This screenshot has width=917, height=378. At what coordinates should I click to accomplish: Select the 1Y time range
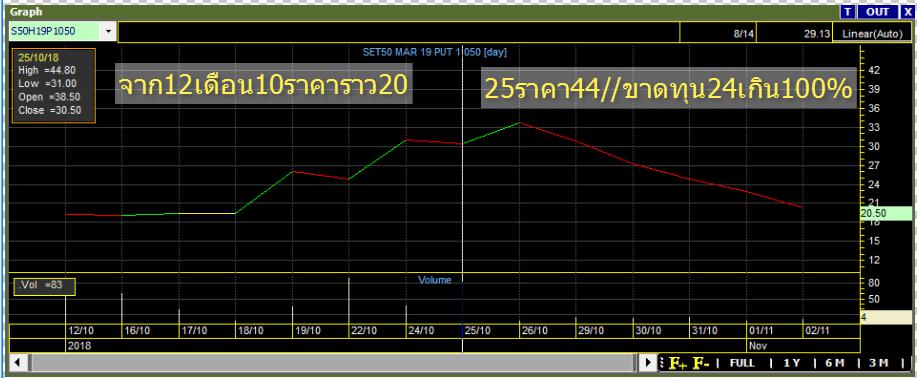click(791, 363)
